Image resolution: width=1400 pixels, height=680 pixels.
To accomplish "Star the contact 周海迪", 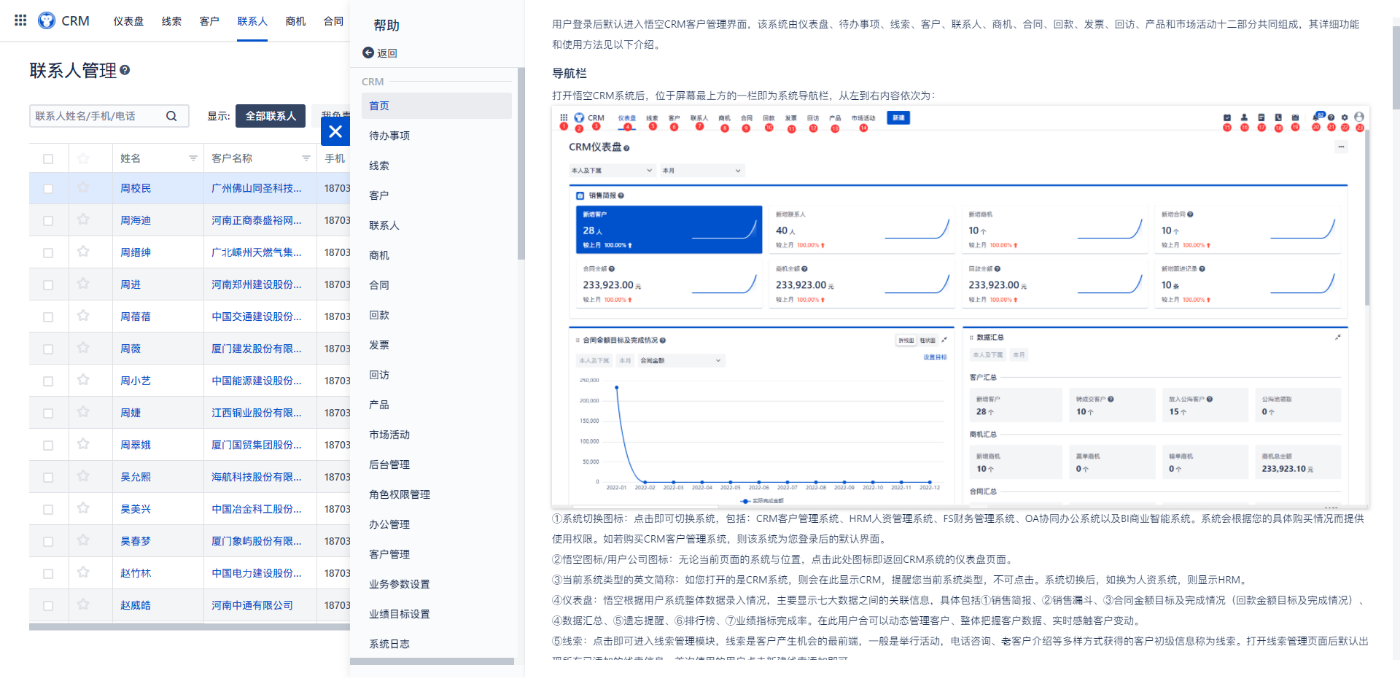I will coord(83,220).
